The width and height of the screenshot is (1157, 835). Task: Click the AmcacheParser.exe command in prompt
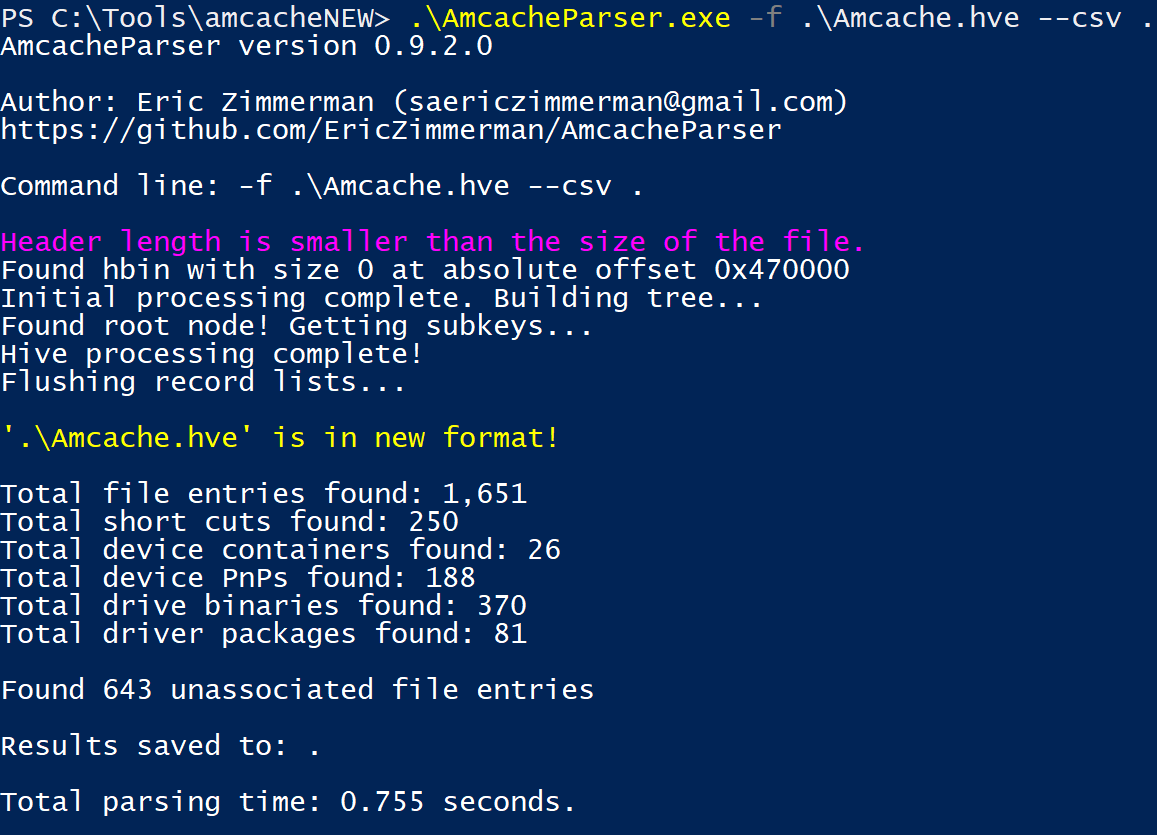[x=570, y=18]
